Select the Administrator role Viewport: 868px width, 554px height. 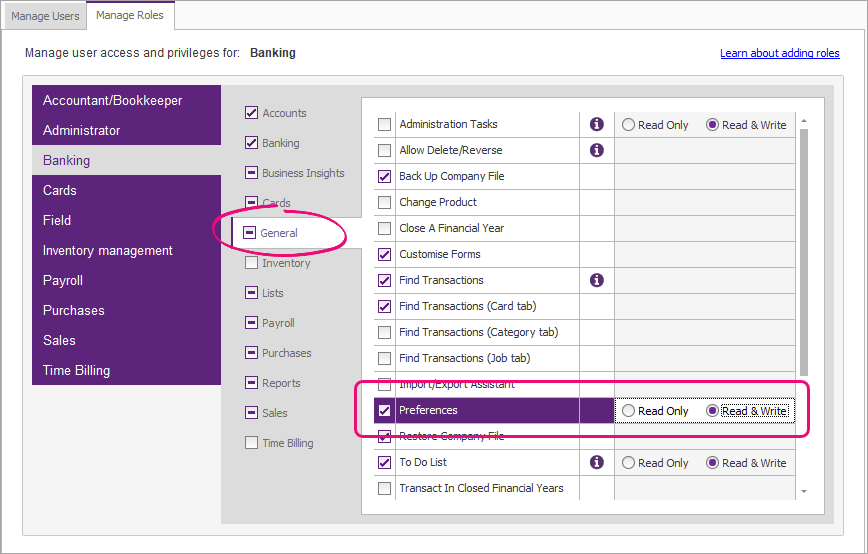click(126, 130)
